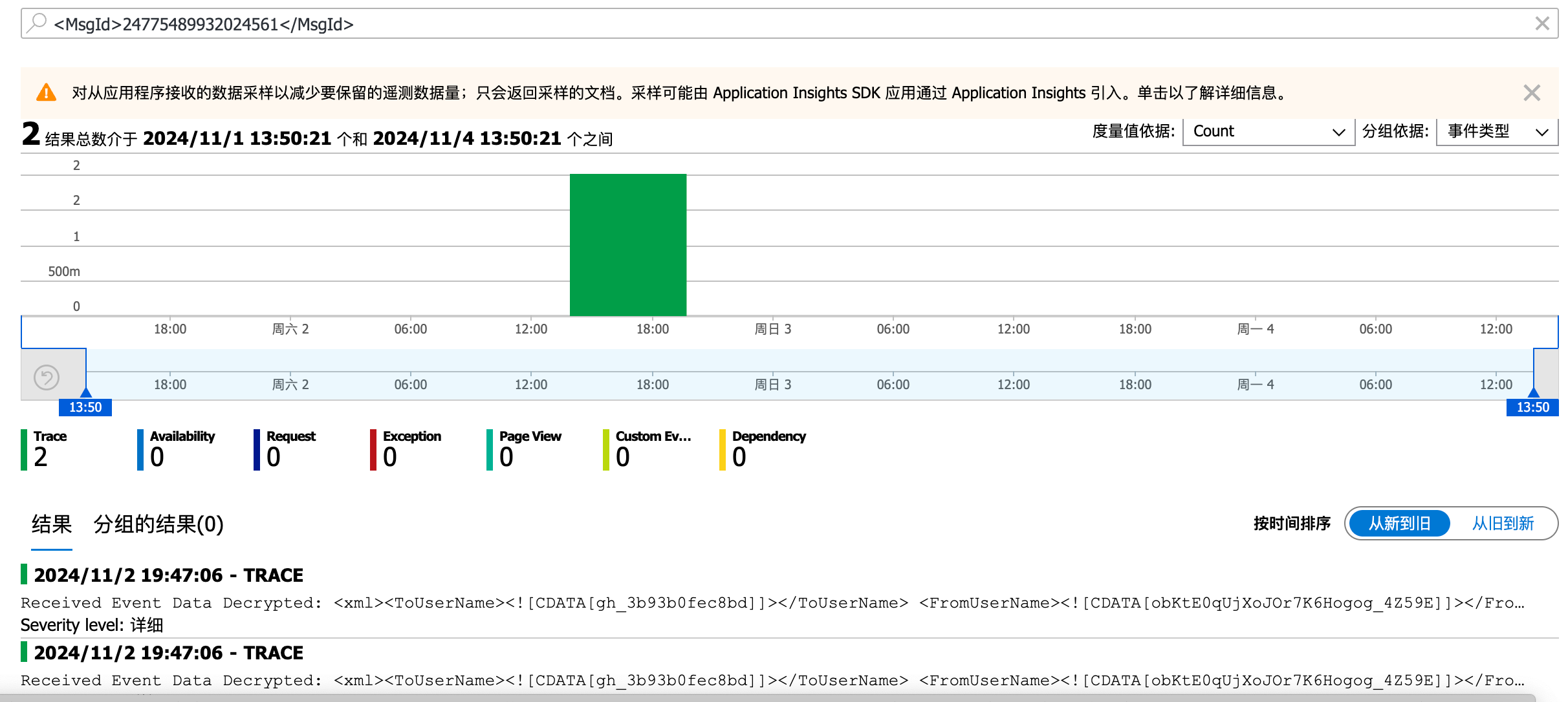The width and height of the screenshot is (1568, 702).
Task: Open the first 19:47:06 TRACE result
Action: click(168, 575)
